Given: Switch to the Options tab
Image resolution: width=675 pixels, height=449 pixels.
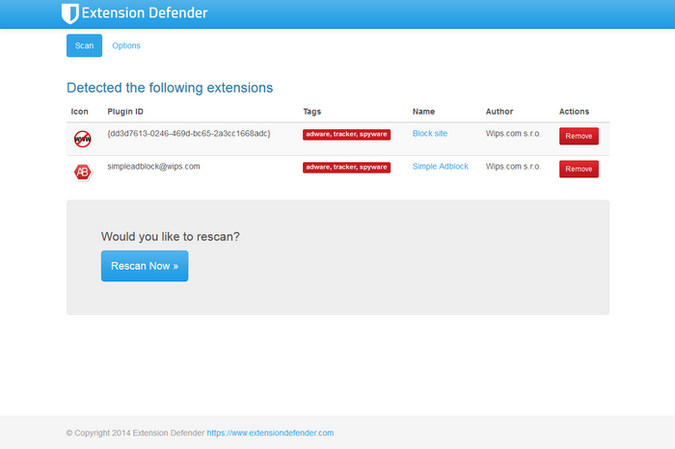Looking at the screenshot, I should [x=126, y=46].
